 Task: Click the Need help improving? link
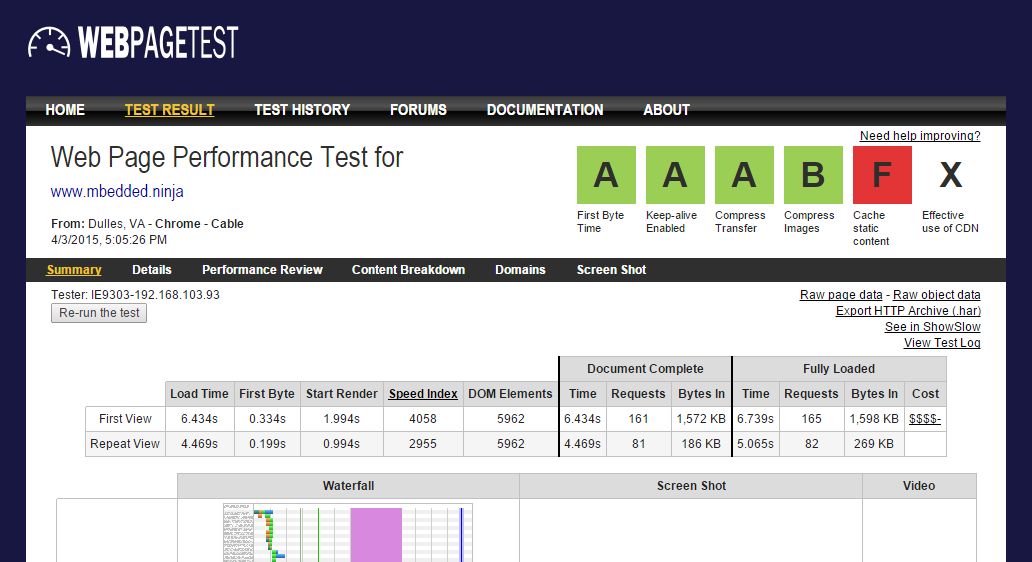tap(920, 136)
